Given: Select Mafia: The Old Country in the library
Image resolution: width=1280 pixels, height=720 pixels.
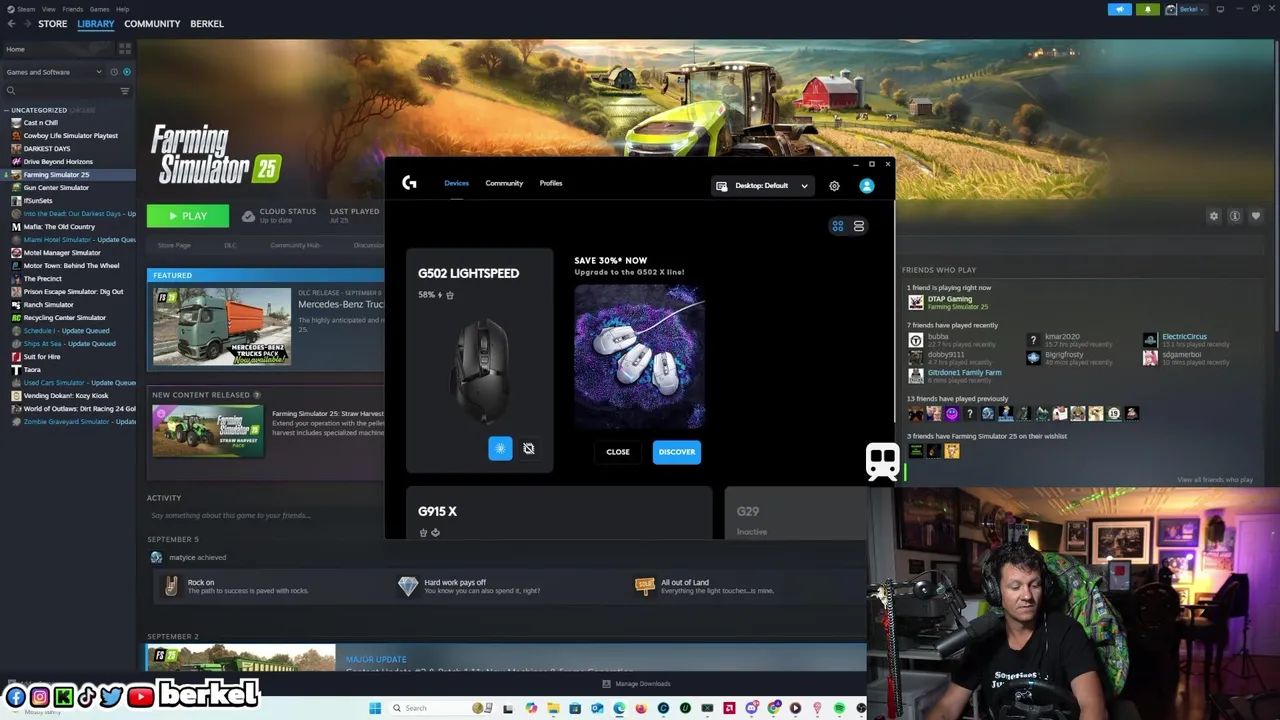Looking at the screenshot, I should (59, 227).
